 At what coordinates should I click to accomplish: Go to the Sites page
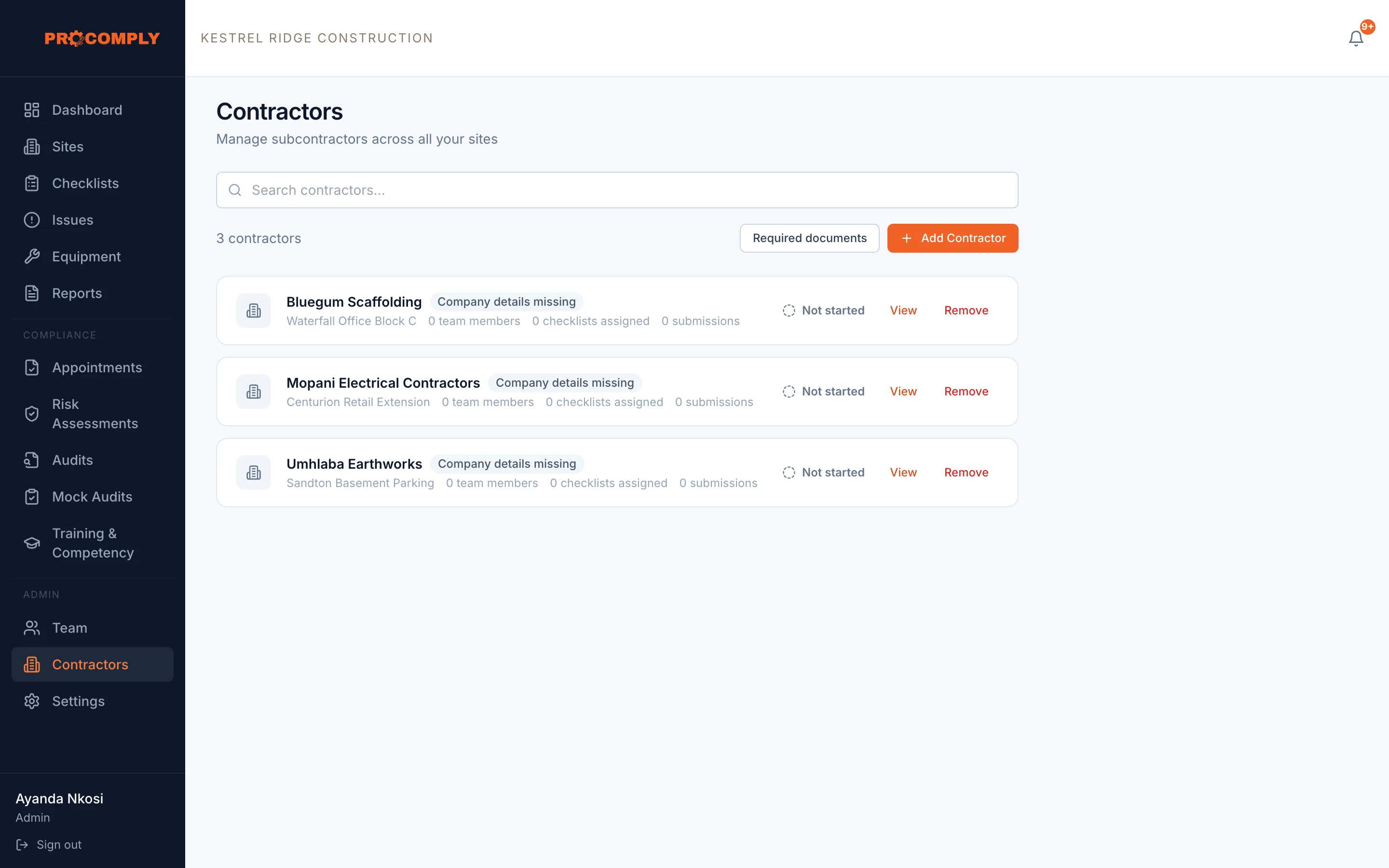coord(93,147)
